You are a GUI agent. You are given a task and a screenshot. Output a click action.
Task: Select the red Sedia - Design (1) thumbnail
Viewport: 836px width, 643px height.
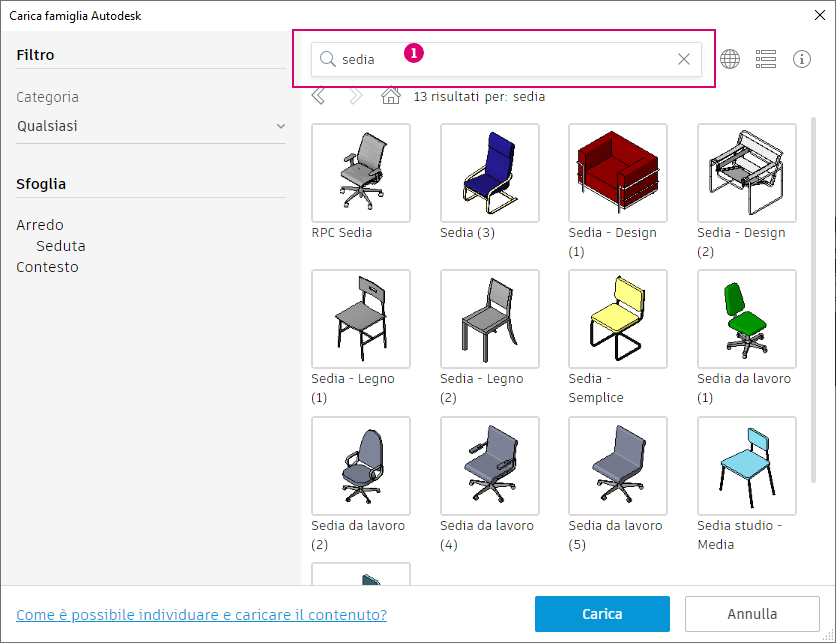pyautogui.click(x=618, y=173)
